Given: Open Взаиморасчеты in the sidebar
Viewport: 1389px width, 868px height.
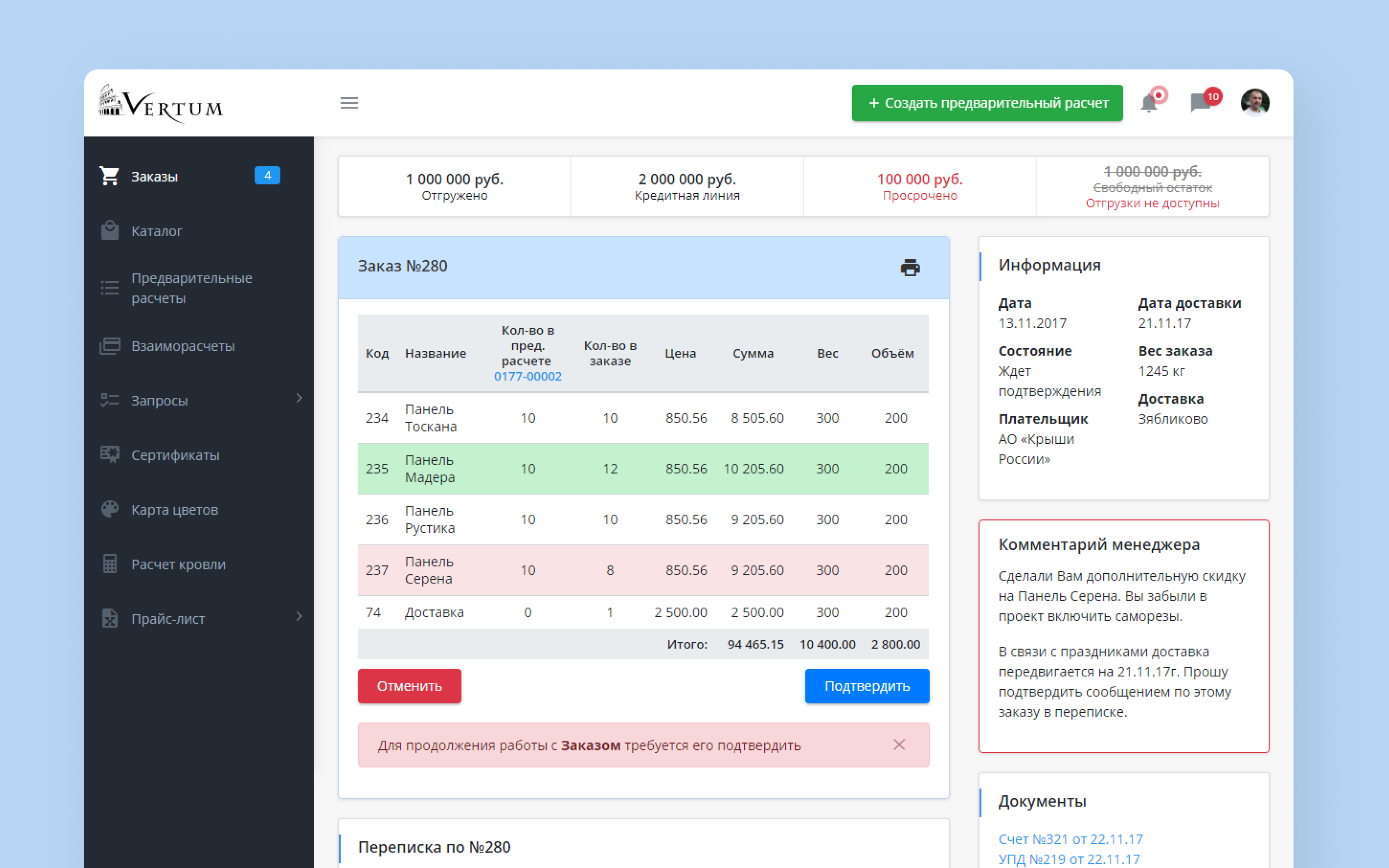Looking at the screenshot, I should (x=183, y=346).
